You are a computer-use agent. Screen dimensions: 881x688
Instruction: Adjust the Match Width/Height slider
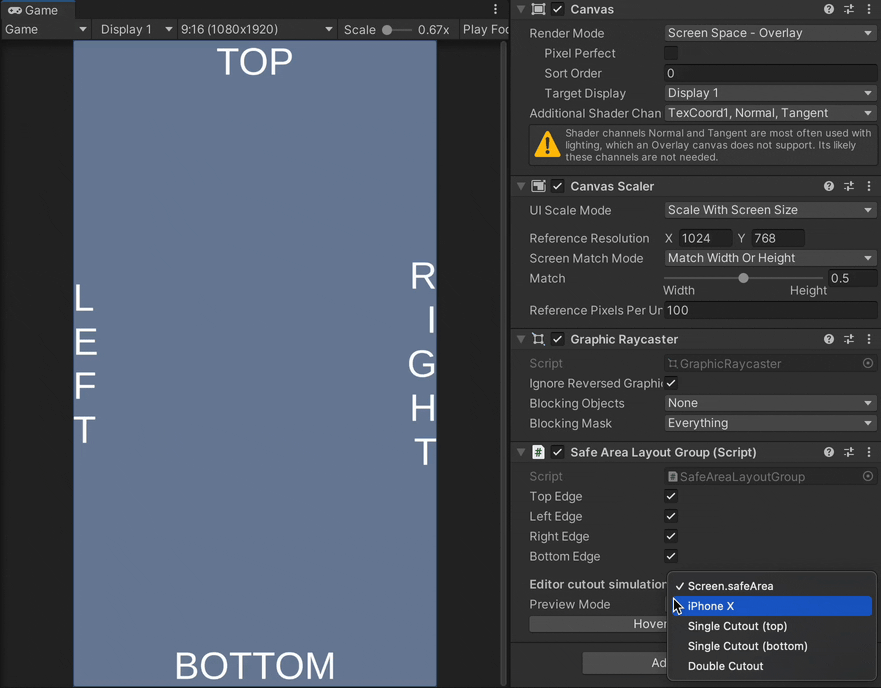(743, 278)
